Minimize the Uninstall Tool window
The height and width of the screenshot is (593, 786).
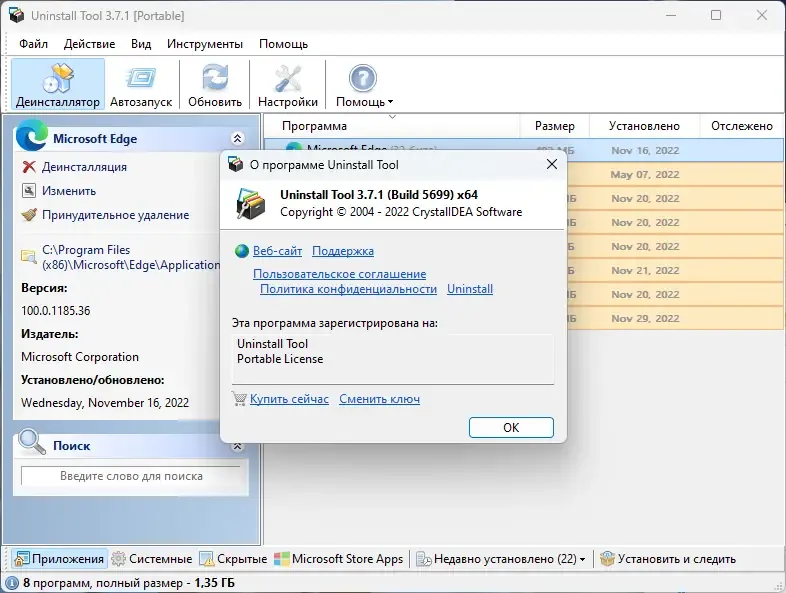pyautogui.click(x=671, y=15)
